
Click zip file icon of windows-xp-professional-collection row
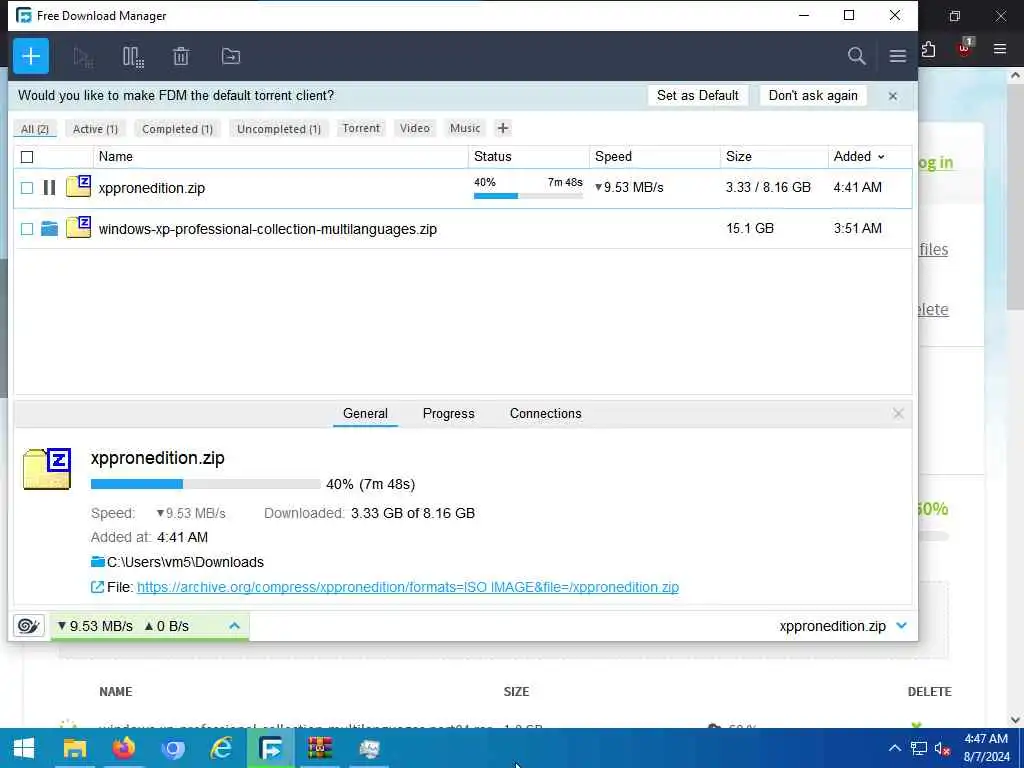78,227
